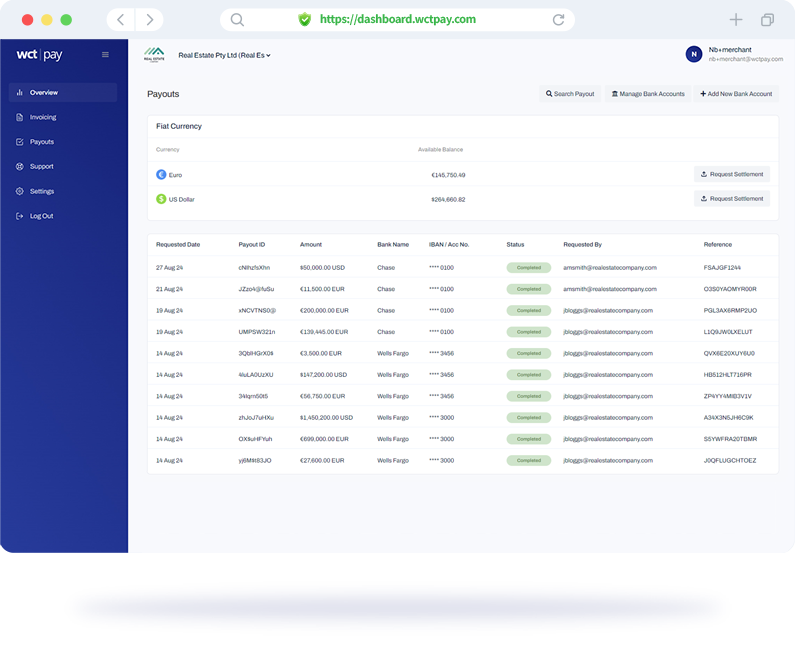Click the Overview bar chart icon
The image size is (795, 647).
pos(20,92)
